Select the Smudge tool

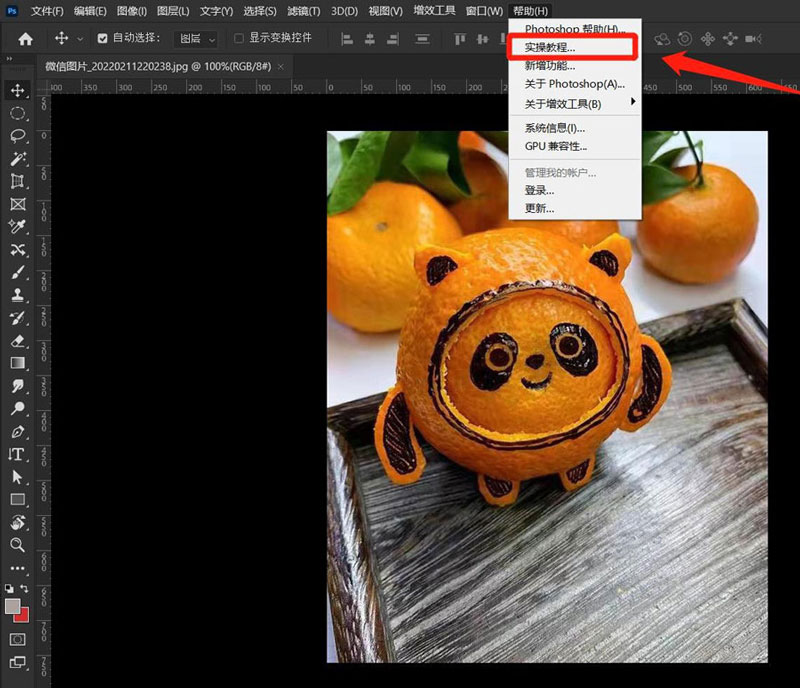[17, 386]
